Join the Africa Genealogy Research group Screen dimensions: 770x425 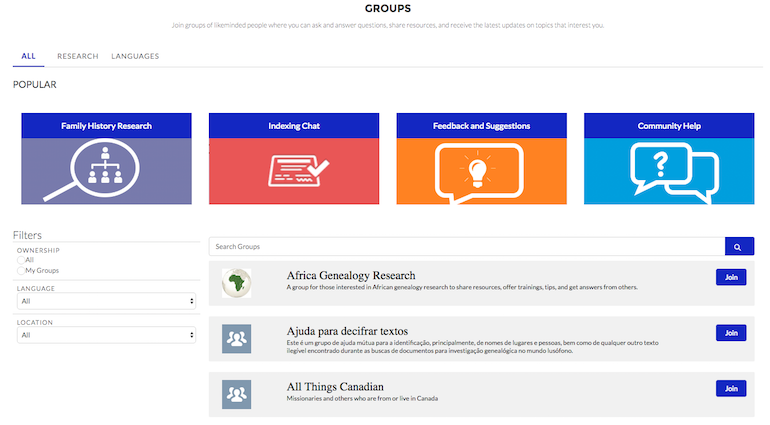(x=731, y=277)
